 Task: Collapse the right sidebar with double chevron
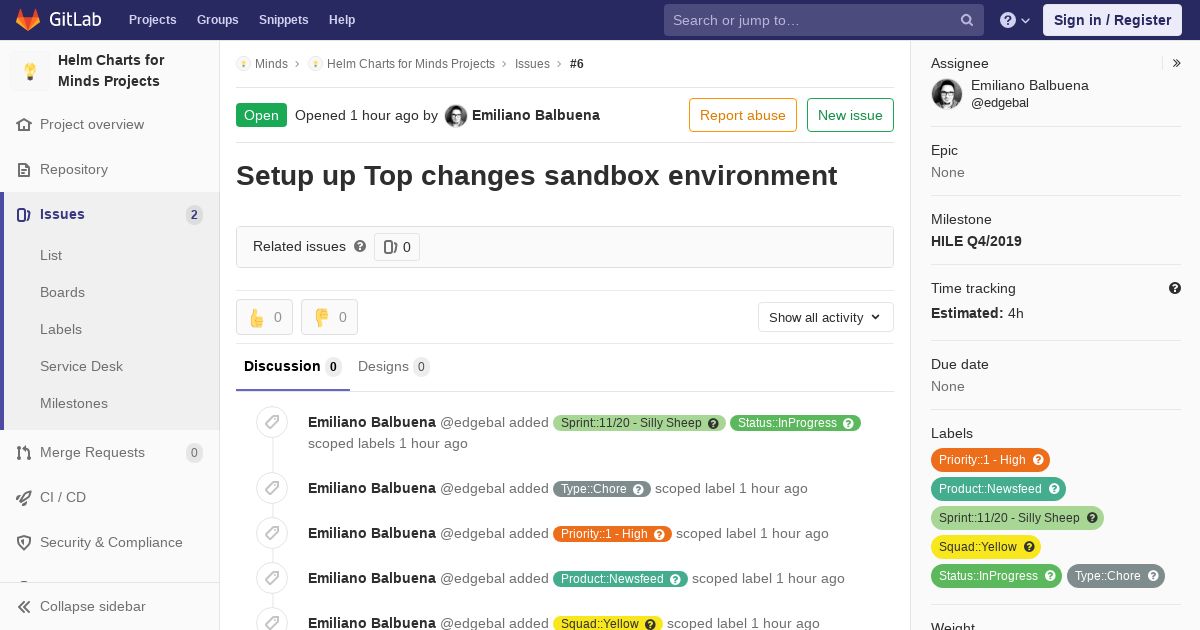click(1177, 63)
